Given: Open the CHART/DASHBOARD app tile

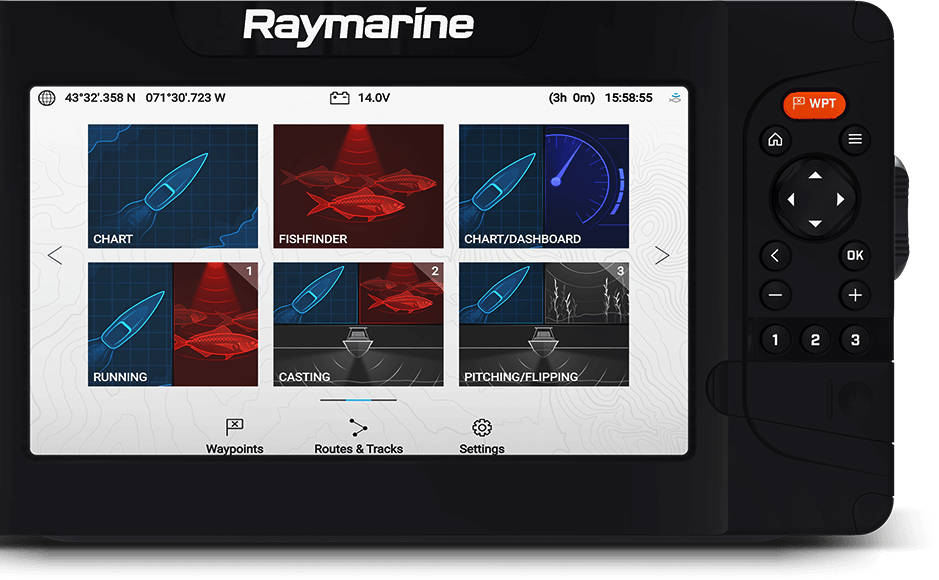Looking at the screenshot, I should [544, 186].
